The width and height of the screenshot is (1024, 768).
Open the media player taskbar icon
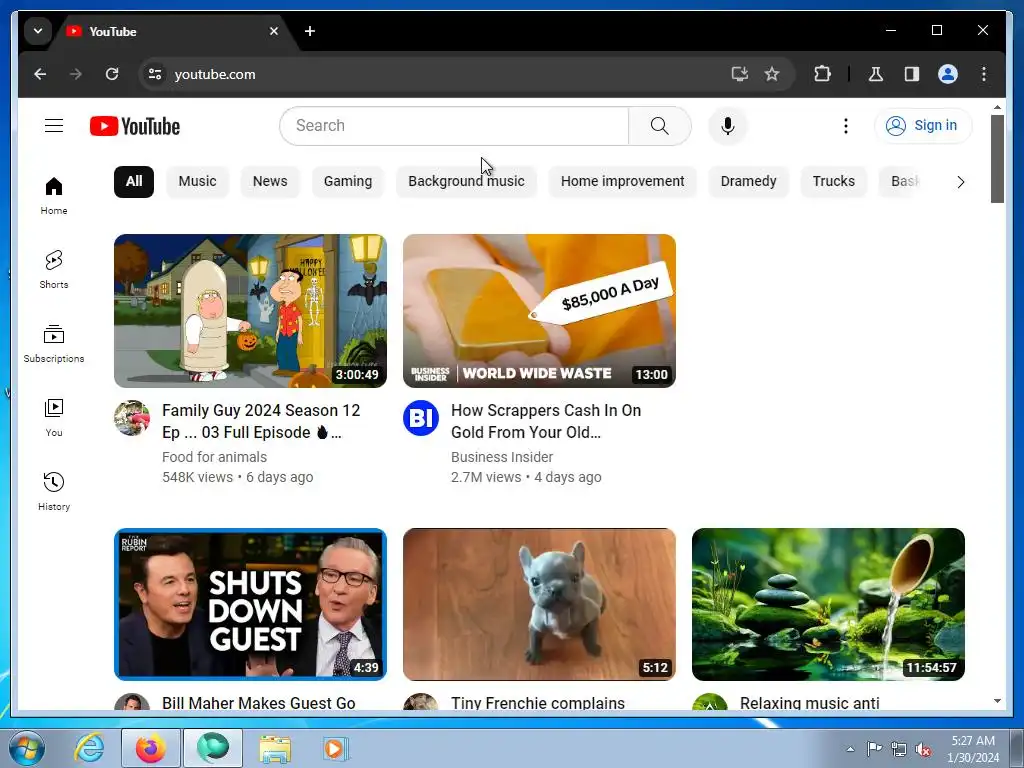[336, 748]
